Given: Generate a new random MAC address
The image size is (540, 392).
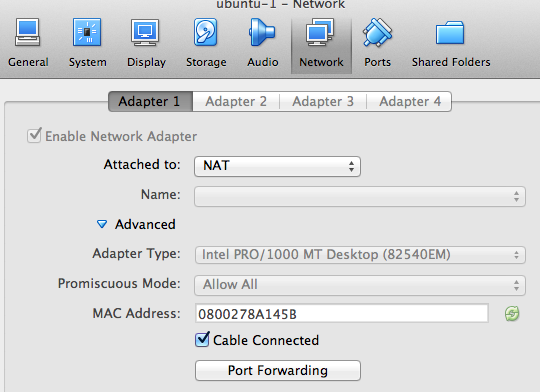Looking at the screenshot, I should tap(512, 313).
